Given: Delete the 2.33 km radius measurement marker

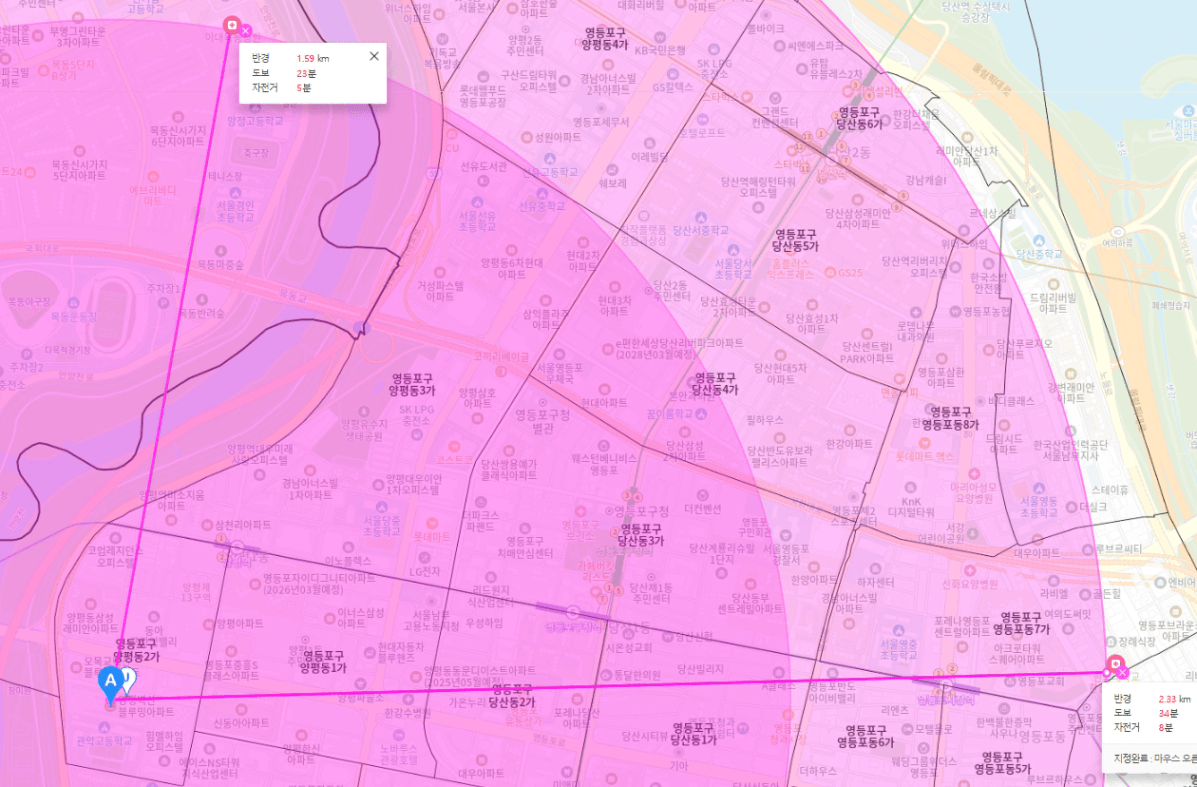Looking at the screenshot, I should [1123, 672].
